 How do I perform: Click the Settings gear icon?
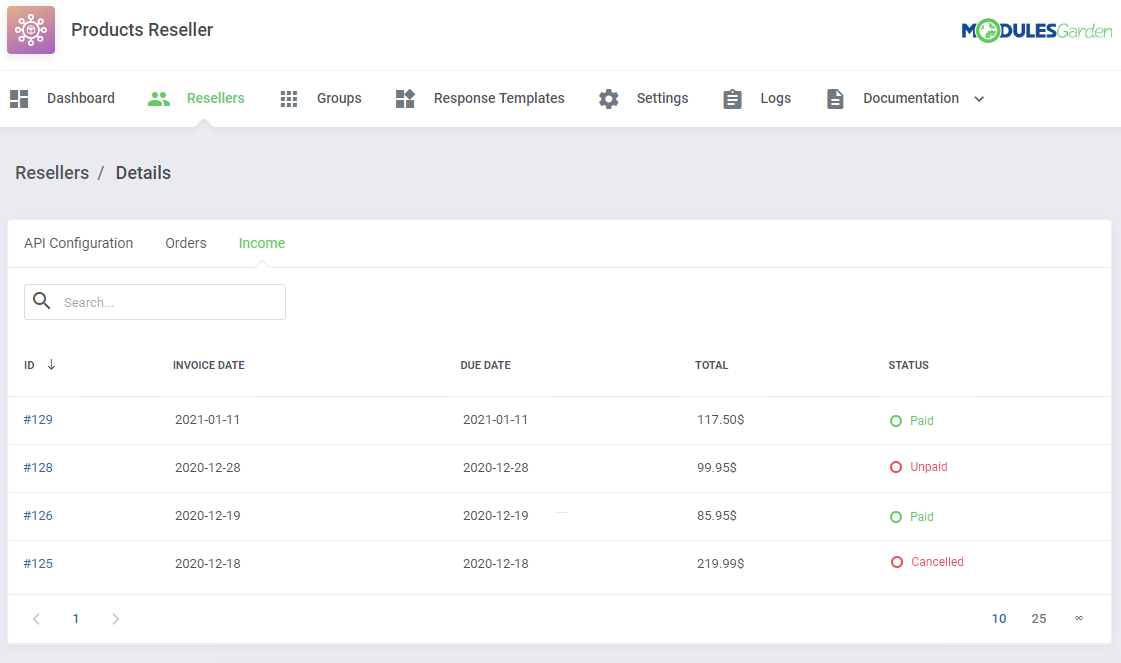[x=608, y=99]
